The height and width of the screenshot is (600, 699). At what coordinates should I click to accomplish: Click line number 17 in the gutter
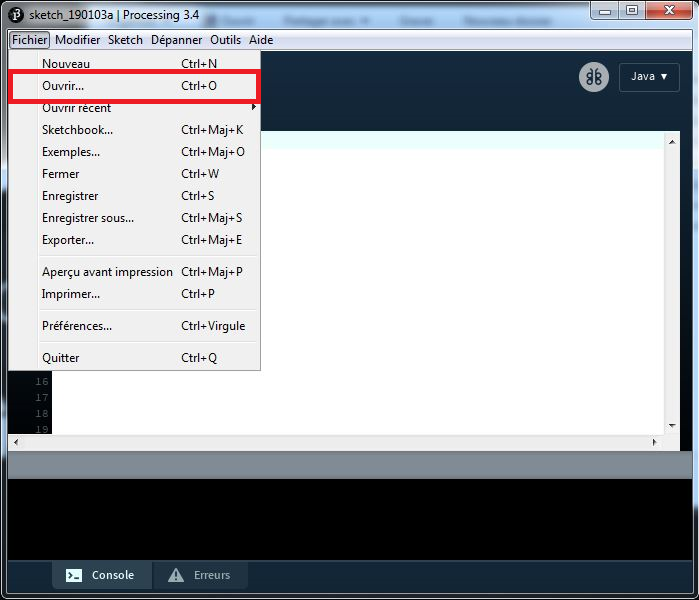[x=42, y=398]
